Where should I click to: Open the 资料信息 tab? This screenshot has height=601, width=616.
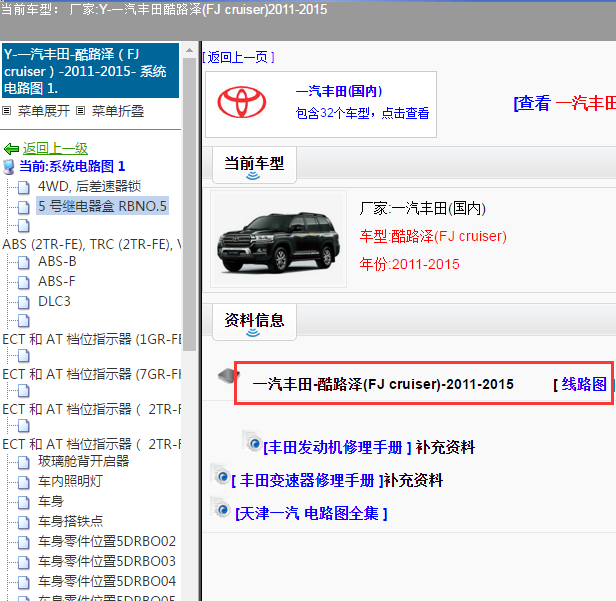pos(254,322)
